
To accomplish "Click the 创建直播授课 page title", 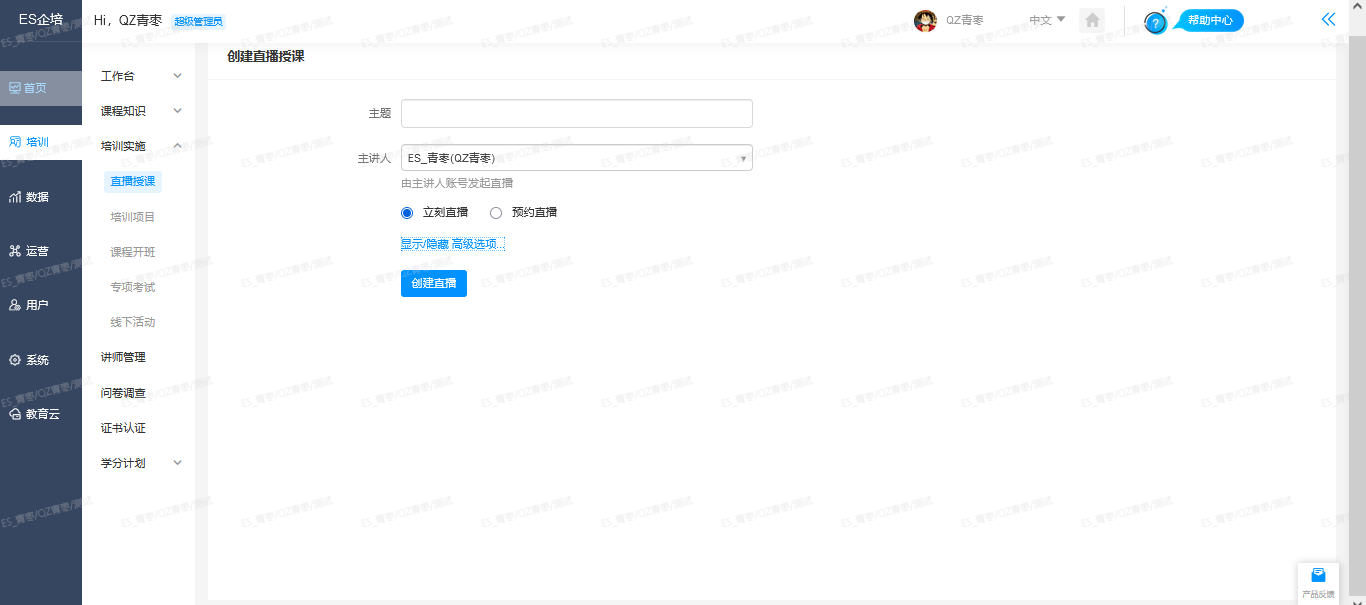I will (266, 57).
